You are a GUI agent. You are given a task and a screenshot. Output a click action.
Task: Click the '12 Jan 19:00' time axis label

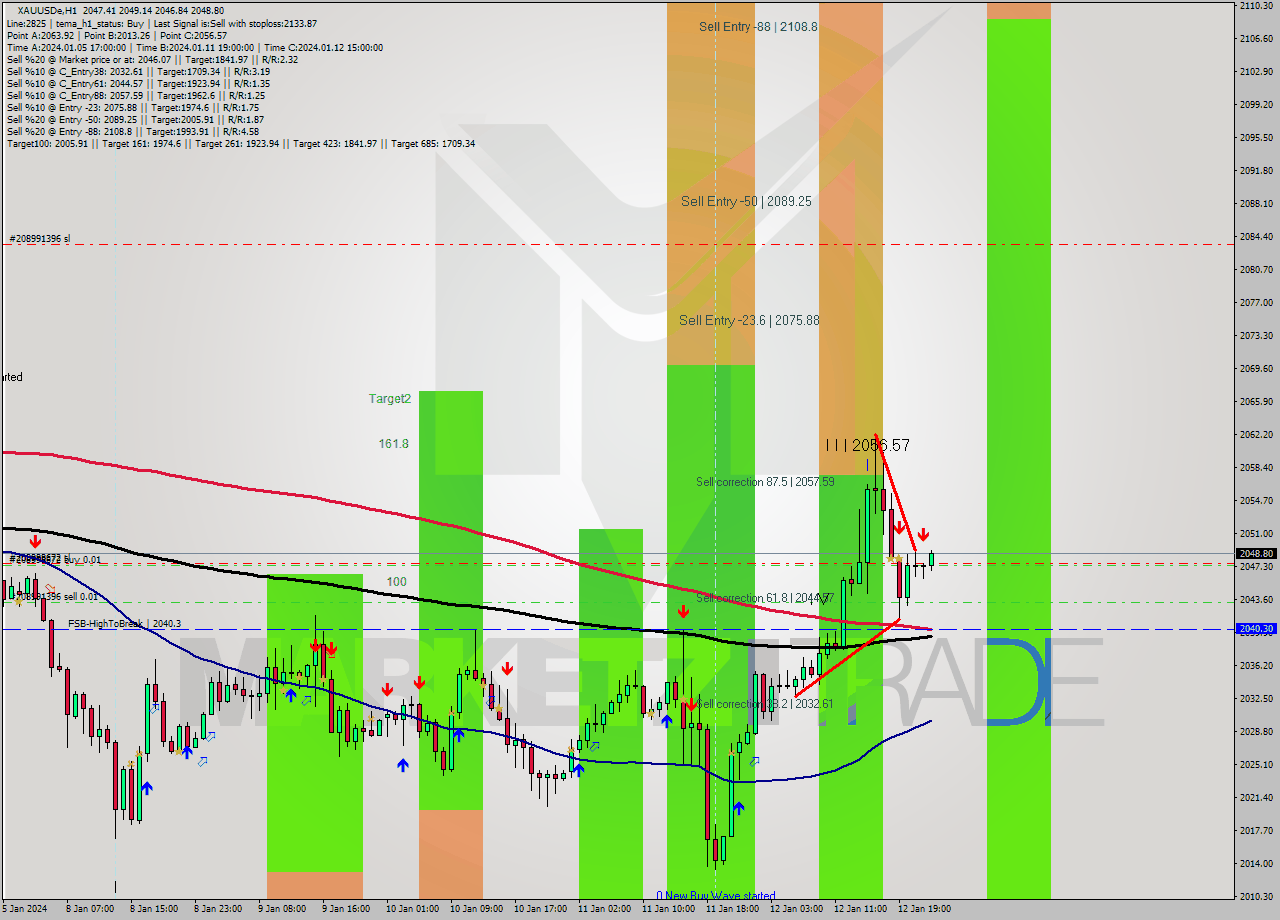click(x=924, y=909)
